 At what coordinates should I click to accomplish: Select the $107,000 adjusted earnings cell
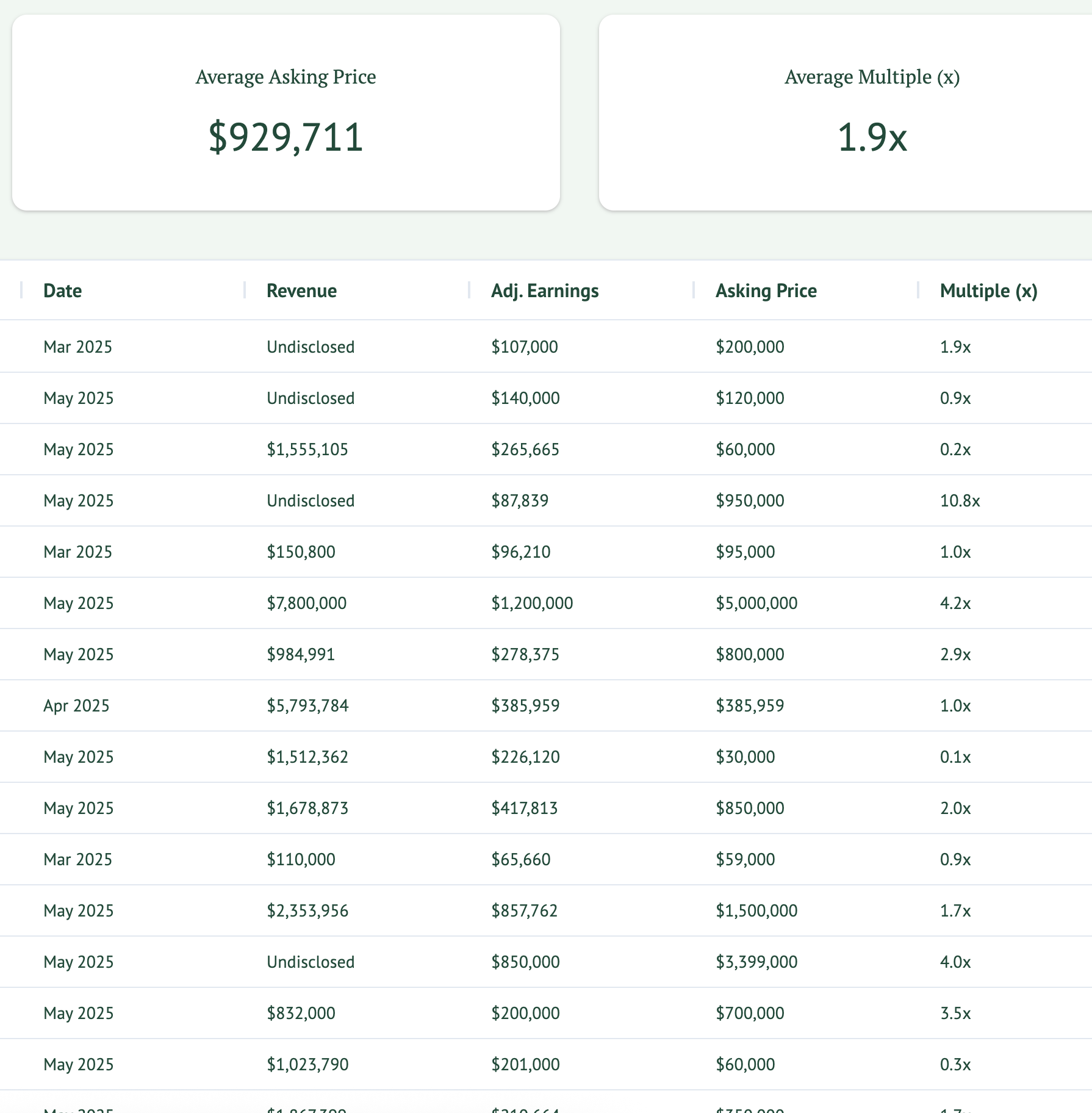[525, 347]
